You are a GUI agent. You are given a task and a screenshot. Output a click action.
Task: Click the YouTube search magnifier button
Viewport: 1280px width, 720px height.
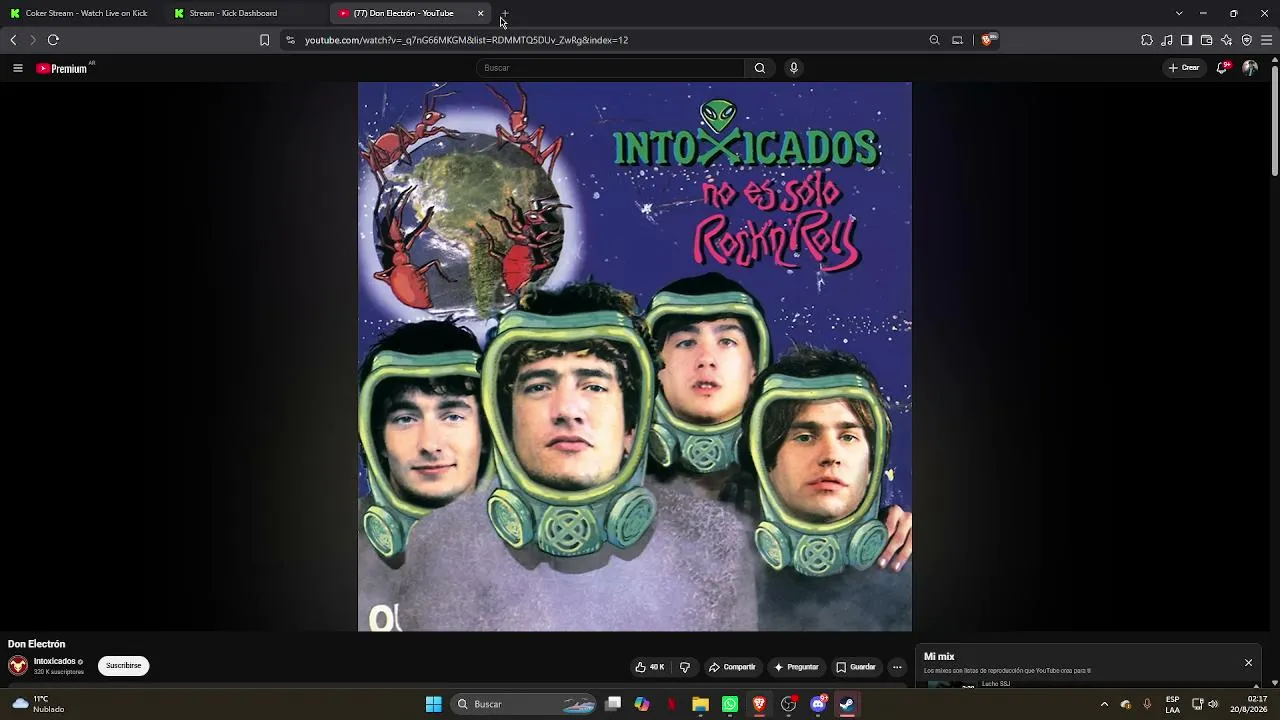[760, 68]
